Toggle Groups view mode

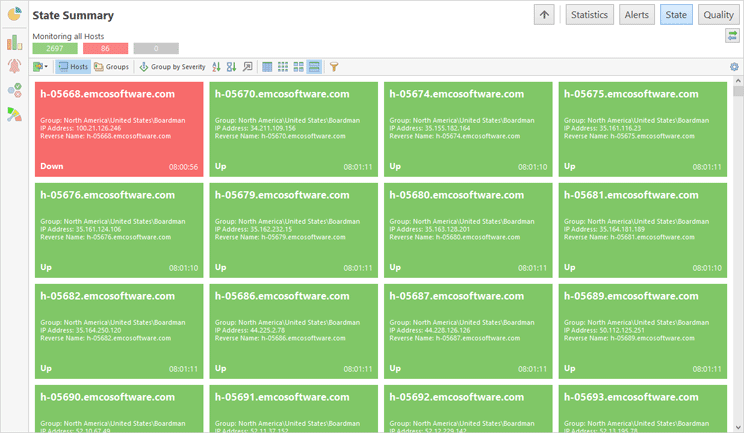click(x=111, y=67)
